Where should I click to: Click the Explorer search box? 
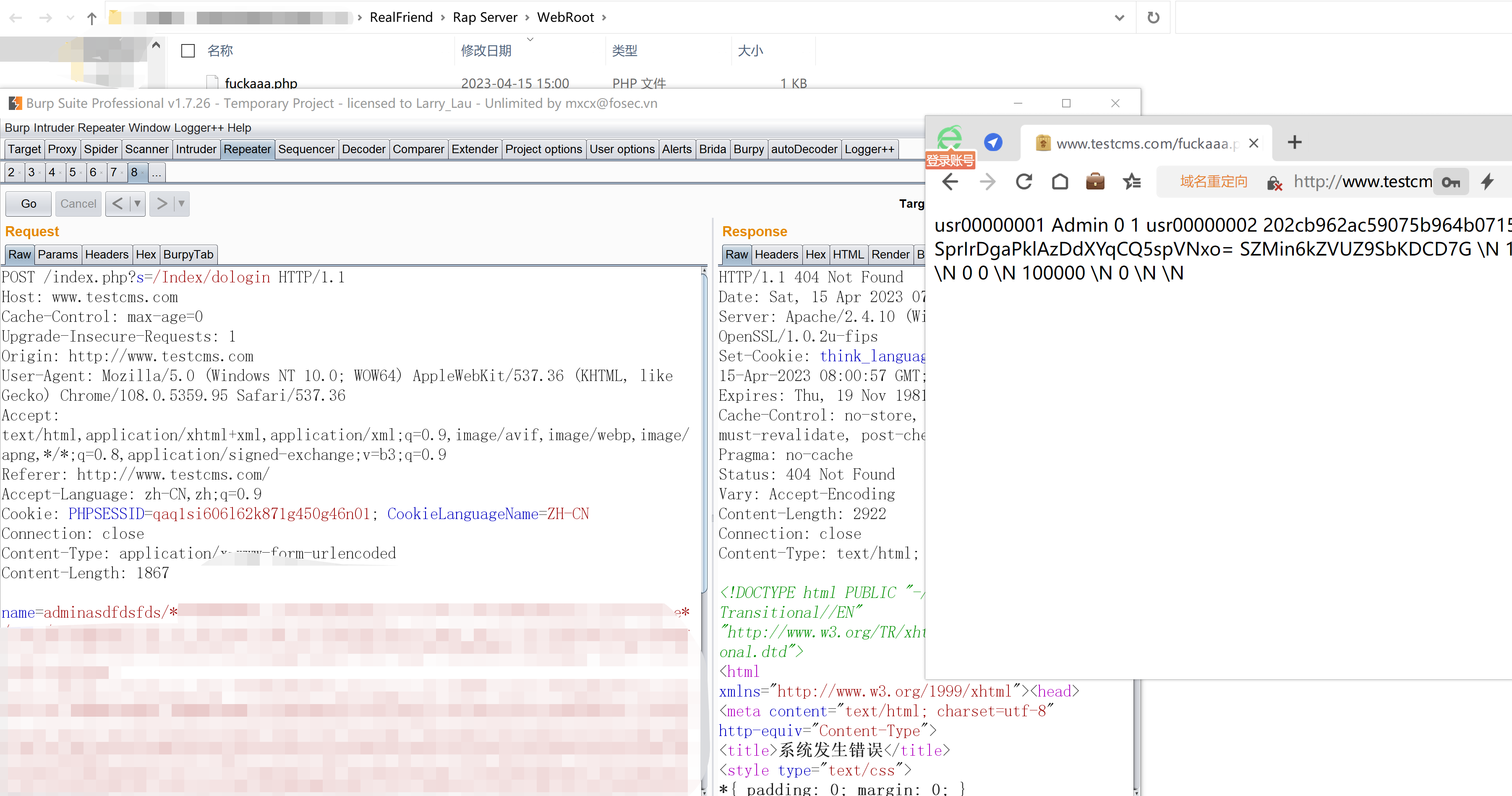[1343, 18]
